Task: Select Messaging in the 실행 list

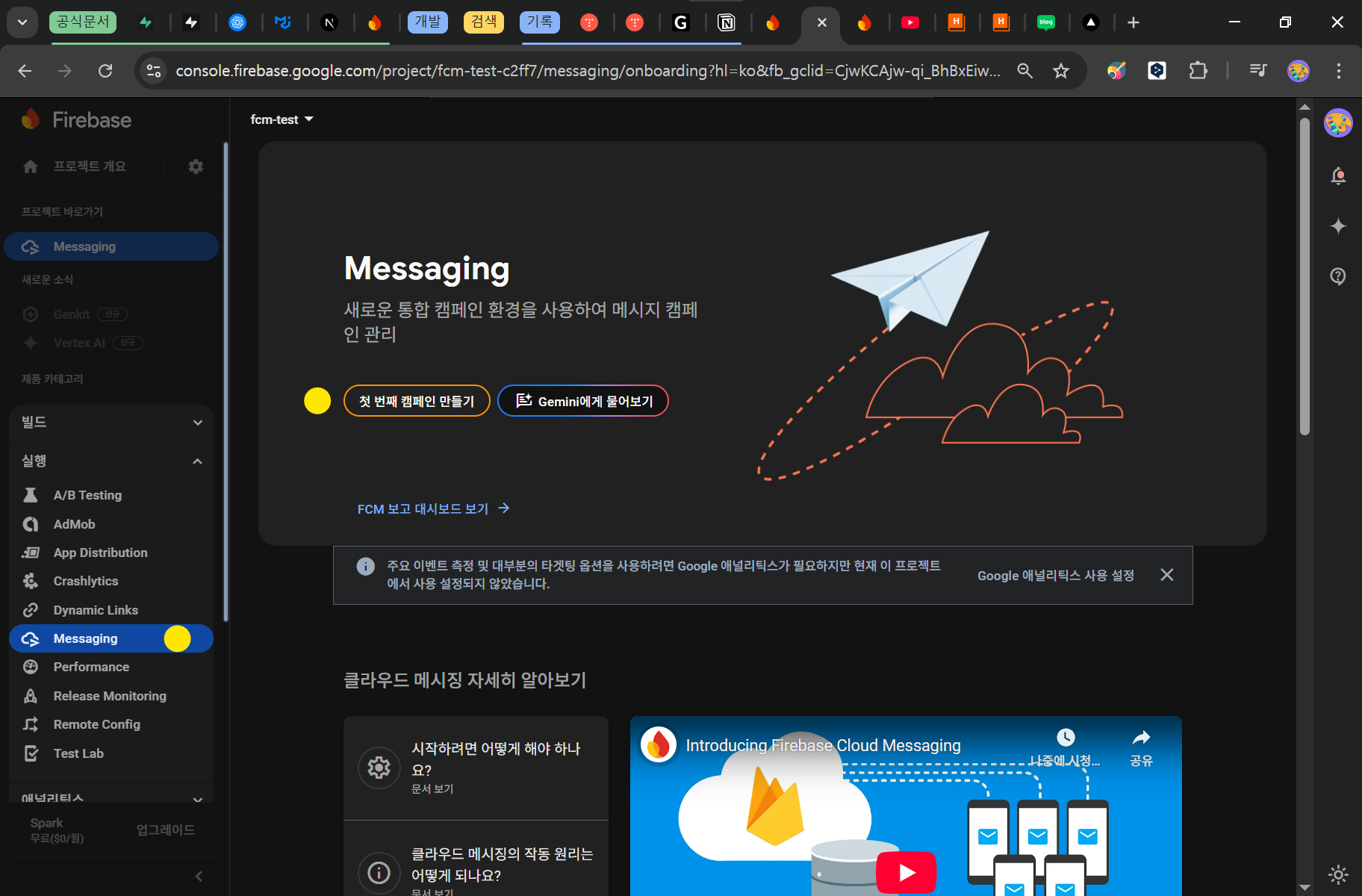Action: pos(111,638)
